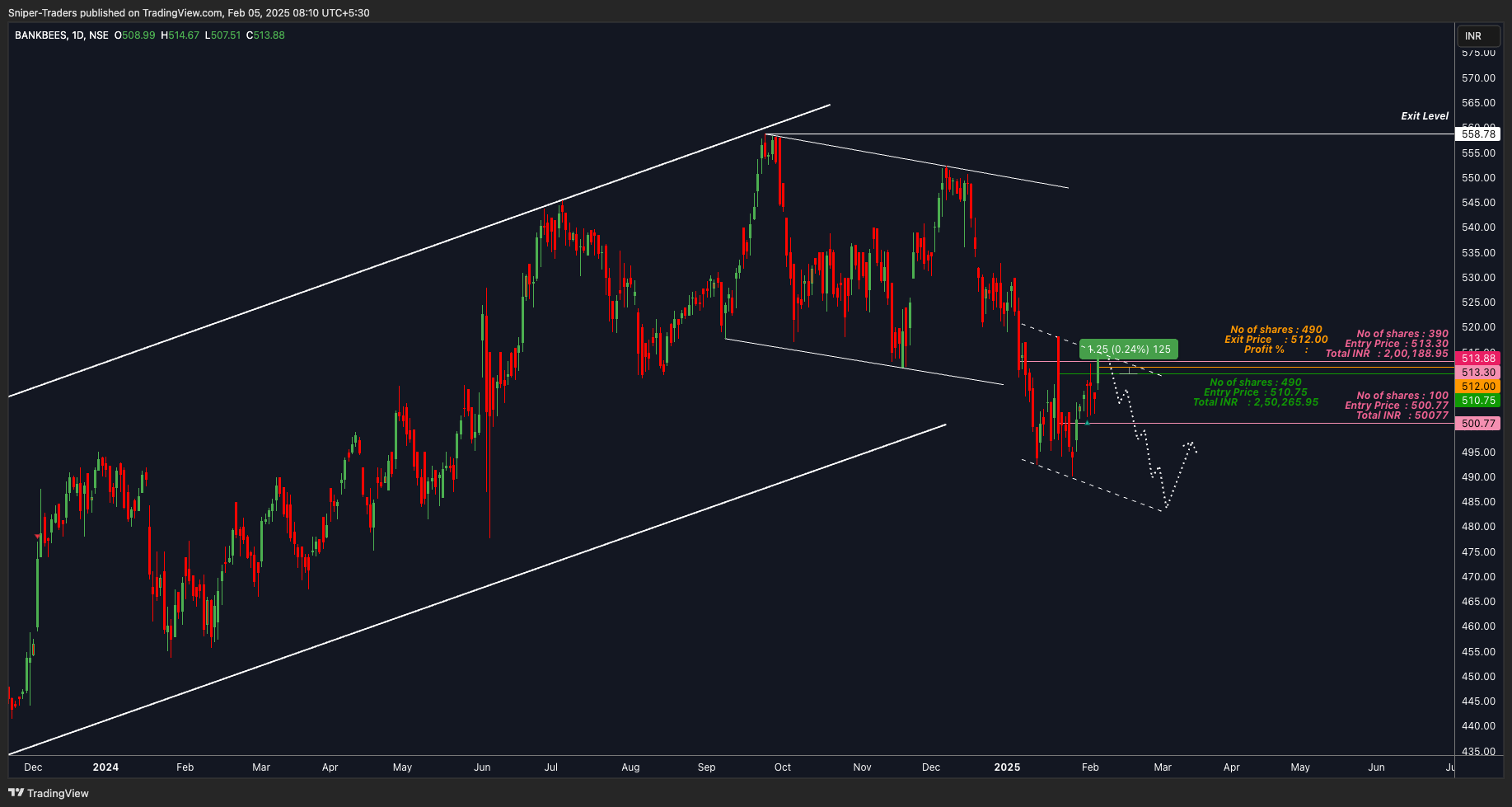Select 'No of shares : 390' annotation

1402,334
